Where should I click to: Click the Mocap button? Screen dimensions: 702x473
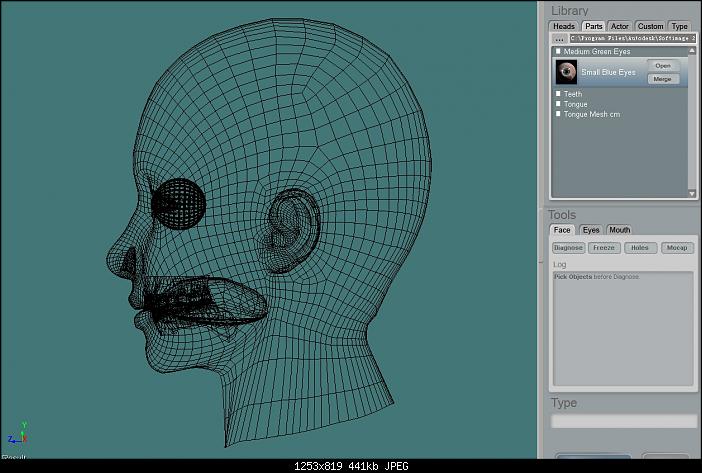click(x=677, y=248)
